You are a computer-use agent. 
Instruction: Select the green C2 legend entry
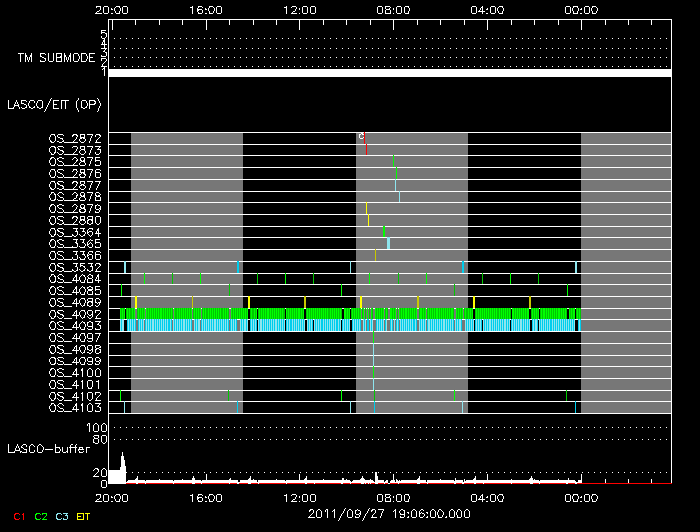(x=40, y=516)
